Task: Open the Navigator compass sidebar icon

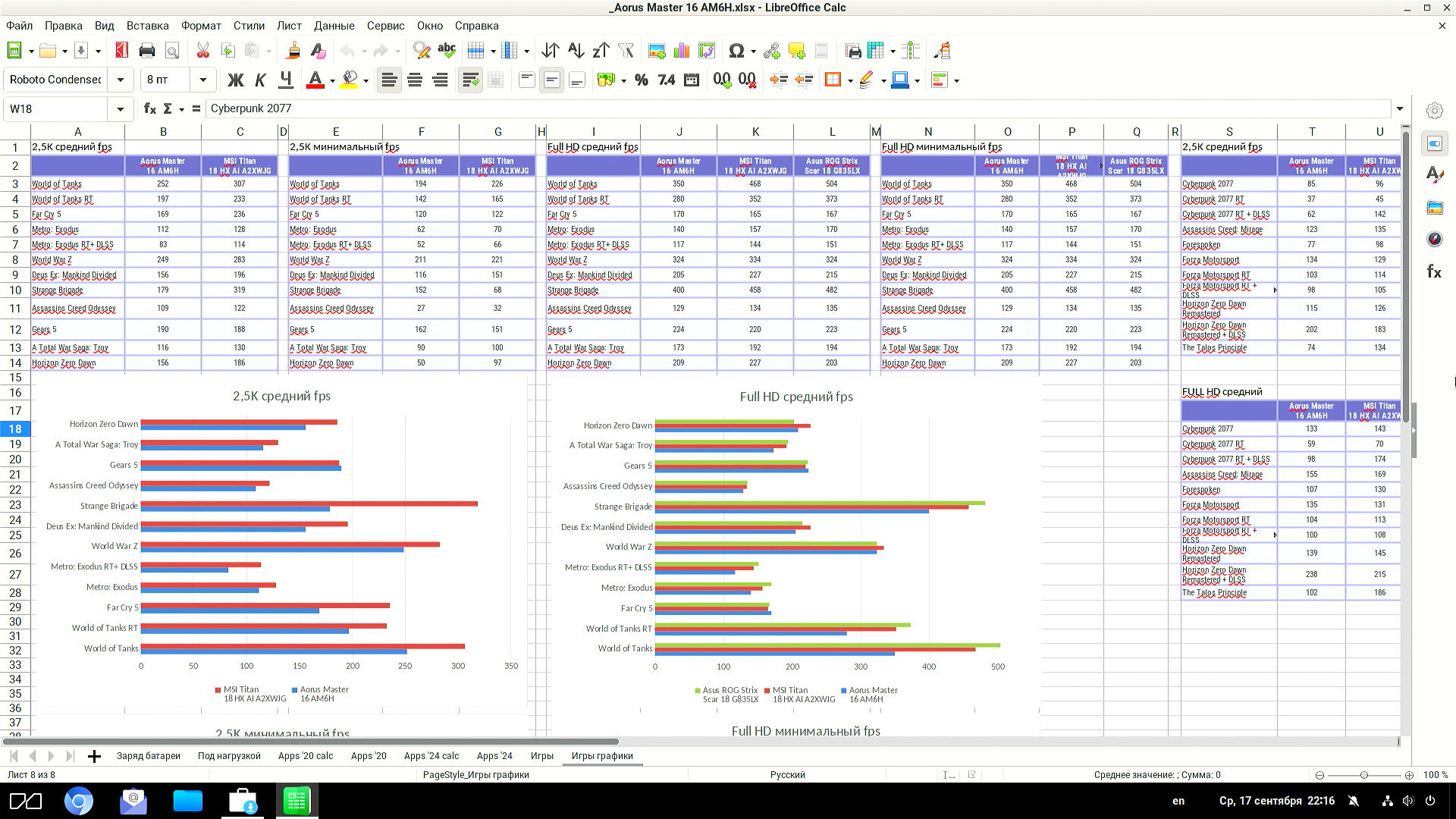Action: 1434,239
